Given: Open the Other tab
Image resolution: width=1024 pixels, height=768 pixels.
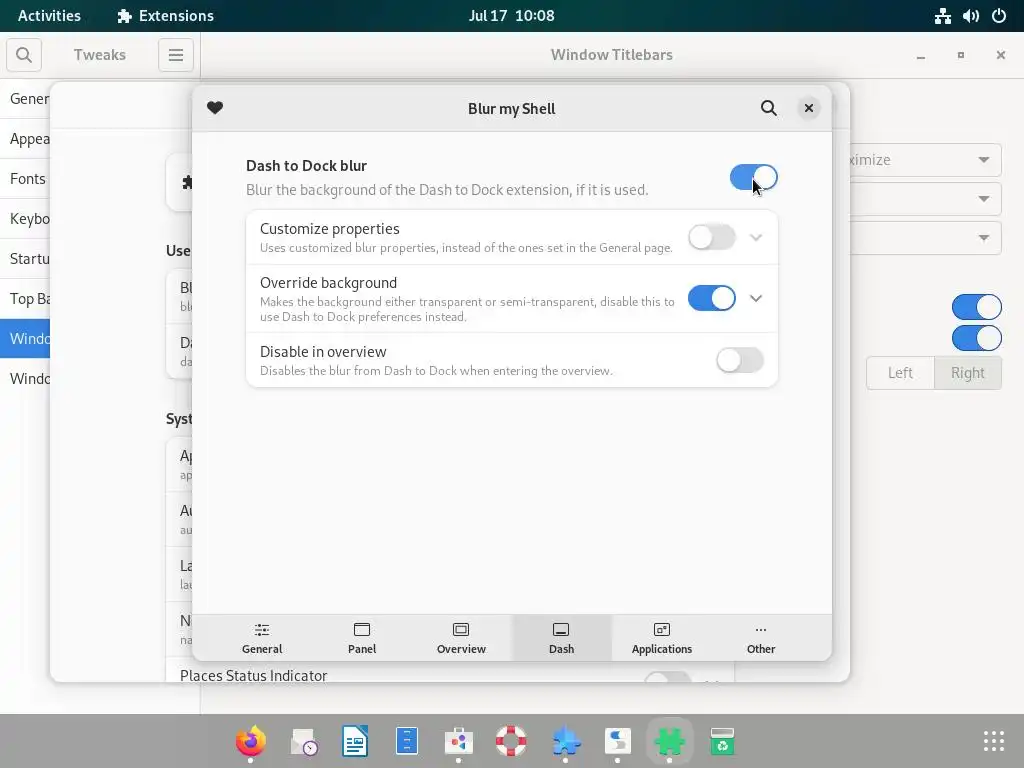Looking at the screenshot, I should point(761,638).
